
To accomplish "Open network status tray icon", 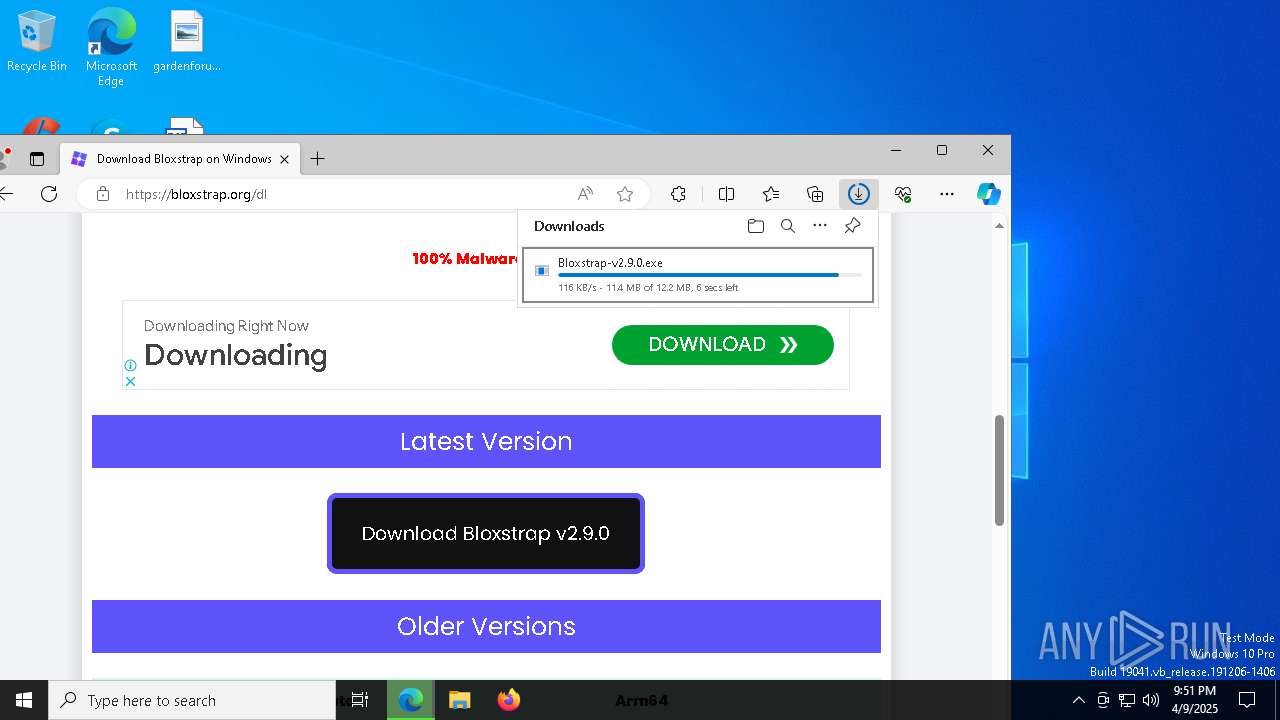I will click(1127, 700).
